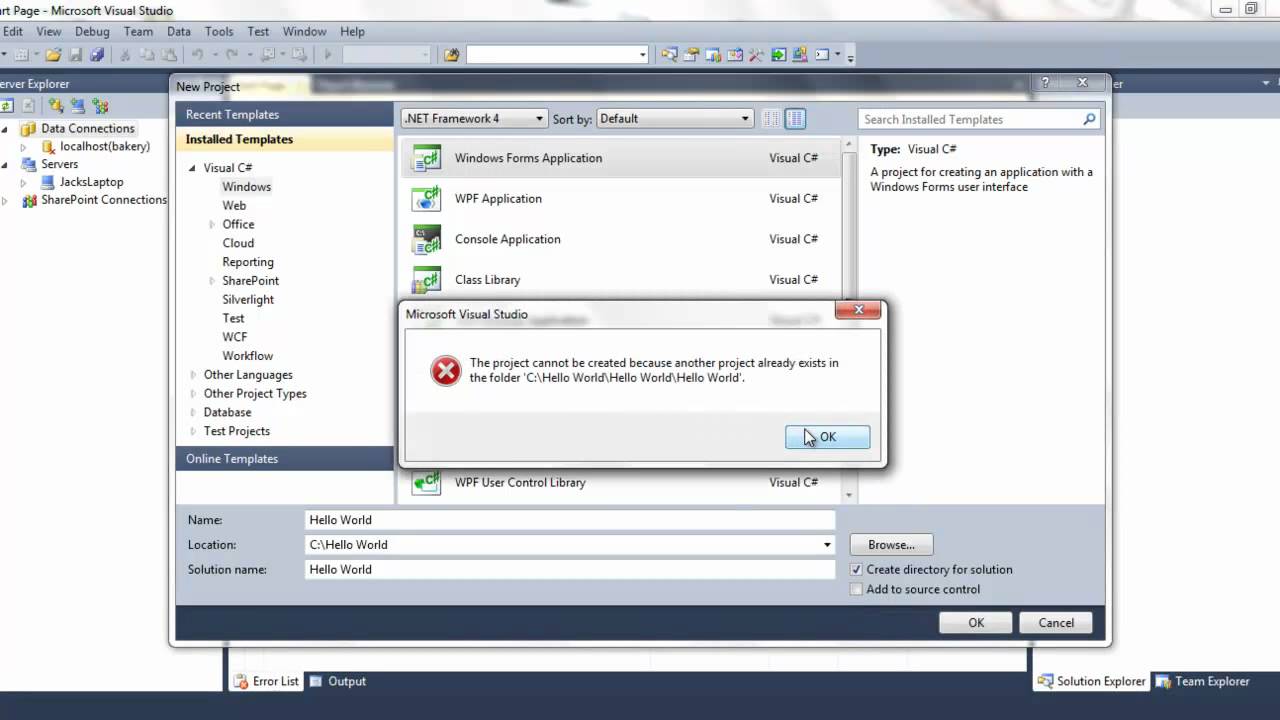1280x720 pixels.
Task: Click the Find in Files toolbar icon
Action: point(451,55)
